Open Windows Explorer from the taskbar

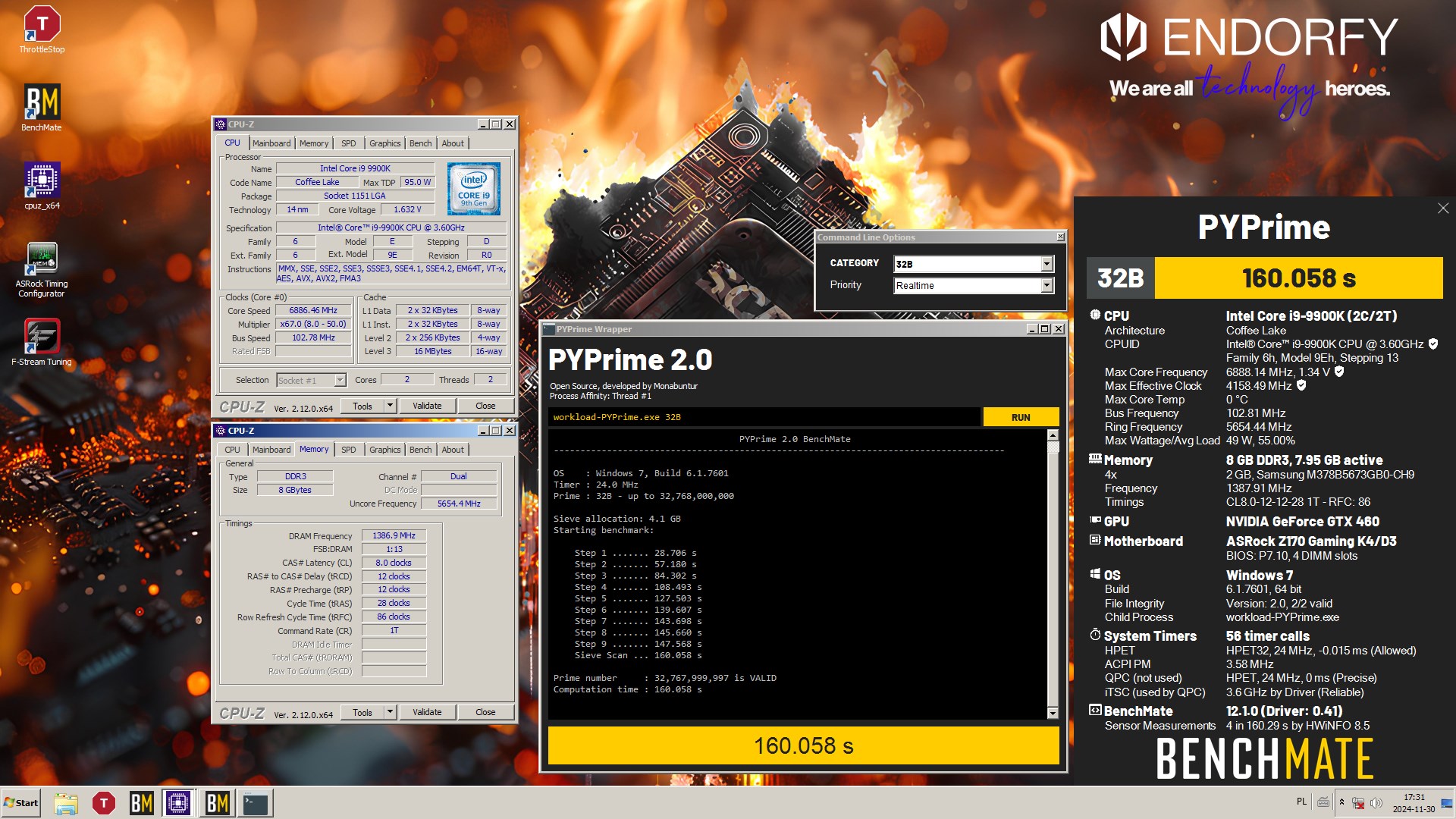pos(66,803)
